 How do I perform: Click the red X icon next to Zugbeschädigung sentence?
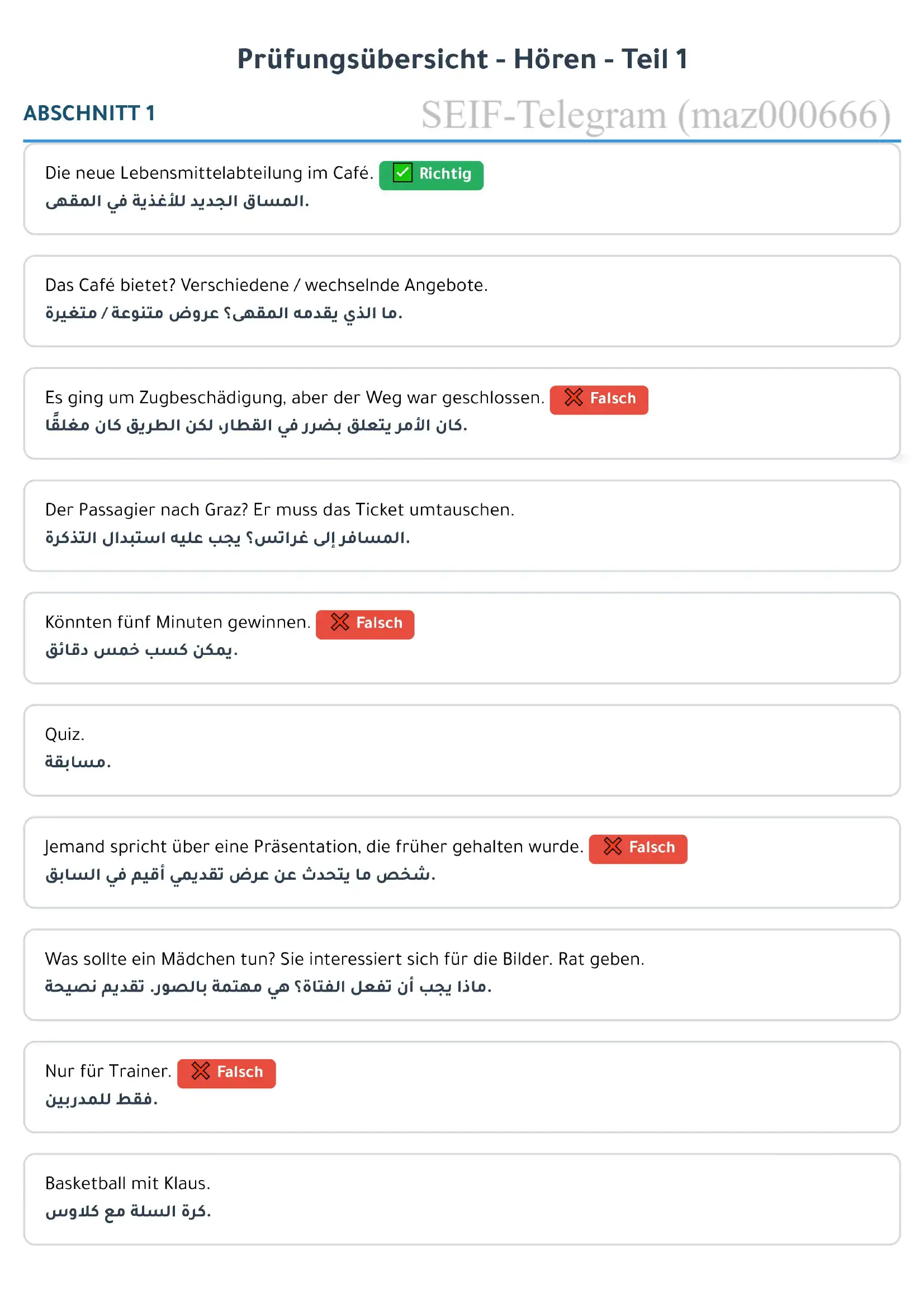click(x=574, y=397)
